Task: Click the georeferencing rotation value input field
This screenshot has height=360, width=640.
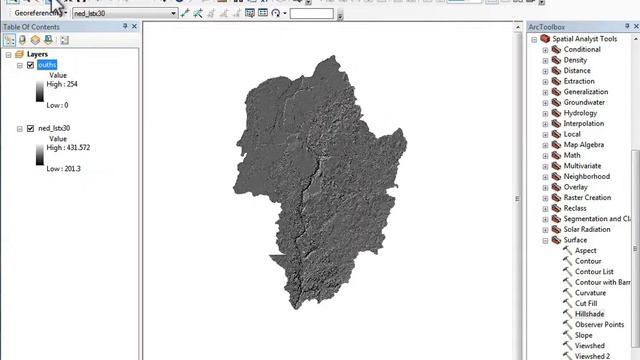Action: pos(311,13)
